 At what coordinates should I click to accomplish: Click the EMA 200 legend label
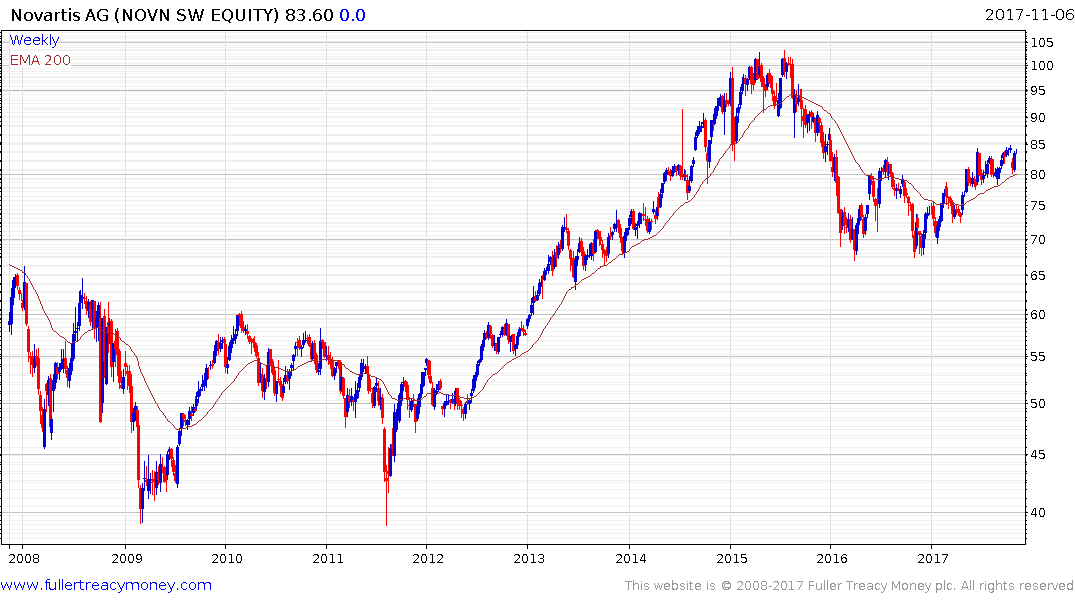pos(40,60)
